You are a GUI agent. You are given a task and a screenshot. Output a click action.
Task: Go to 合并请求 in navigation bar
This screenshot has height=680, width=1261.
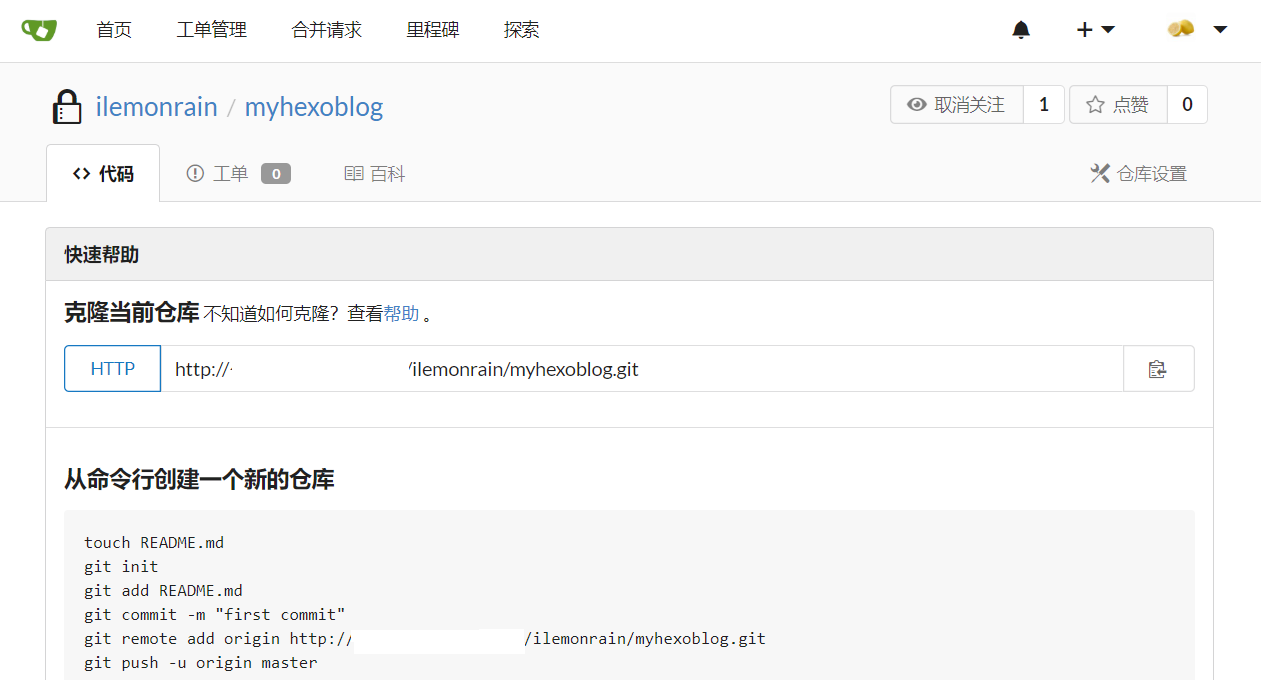326,30
